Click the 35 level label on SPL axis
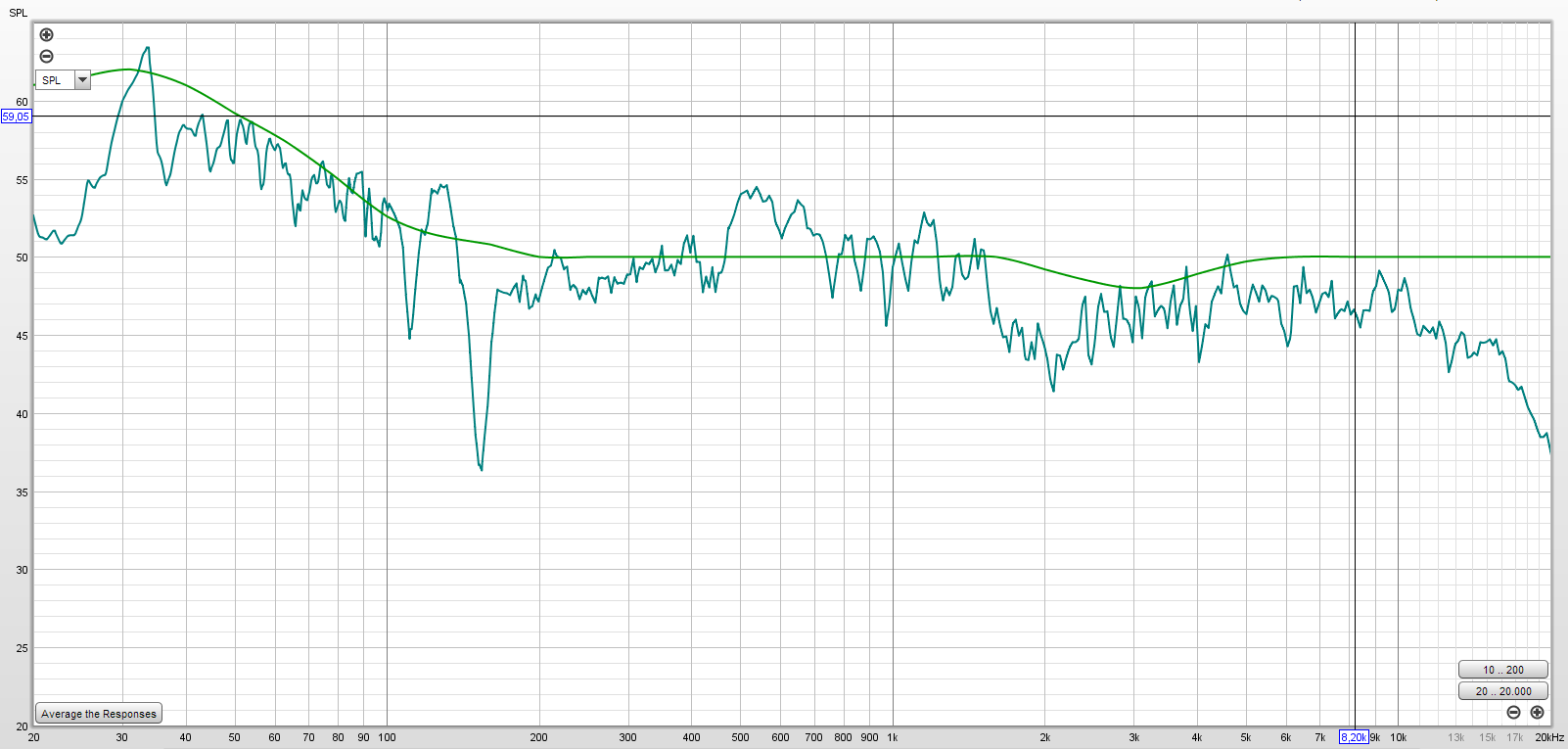 pyautogui.click(x=22, y=492)
